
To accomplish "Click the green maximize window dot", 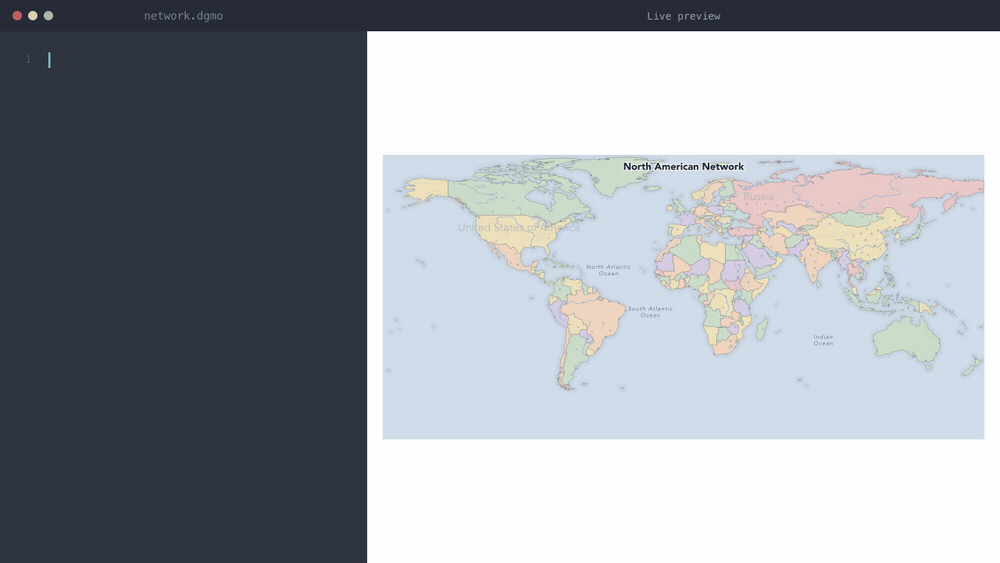I will [48, 15].
